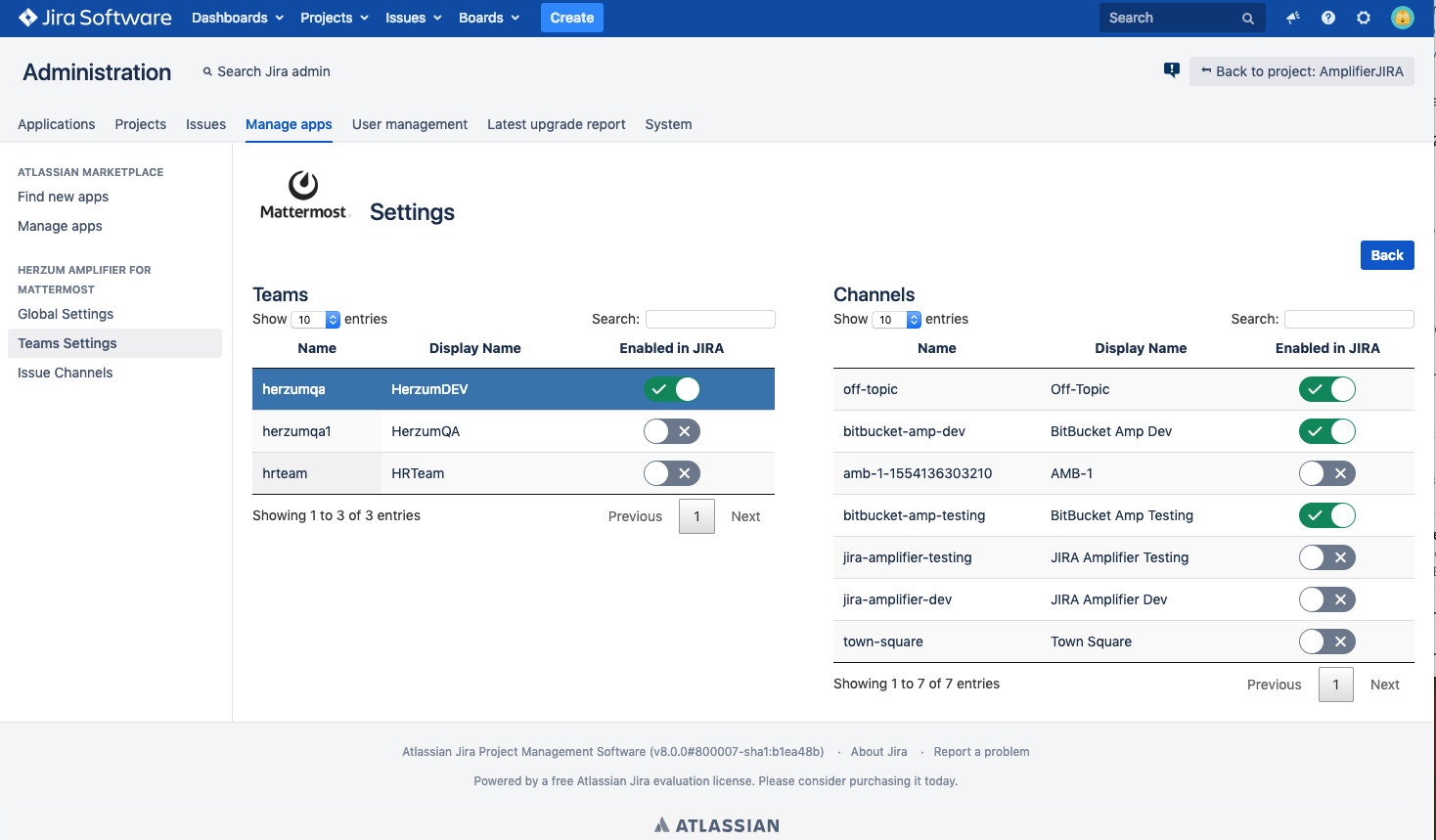Click the user profile avatar
This screenshot has height=840, width=1436.
1402,18
